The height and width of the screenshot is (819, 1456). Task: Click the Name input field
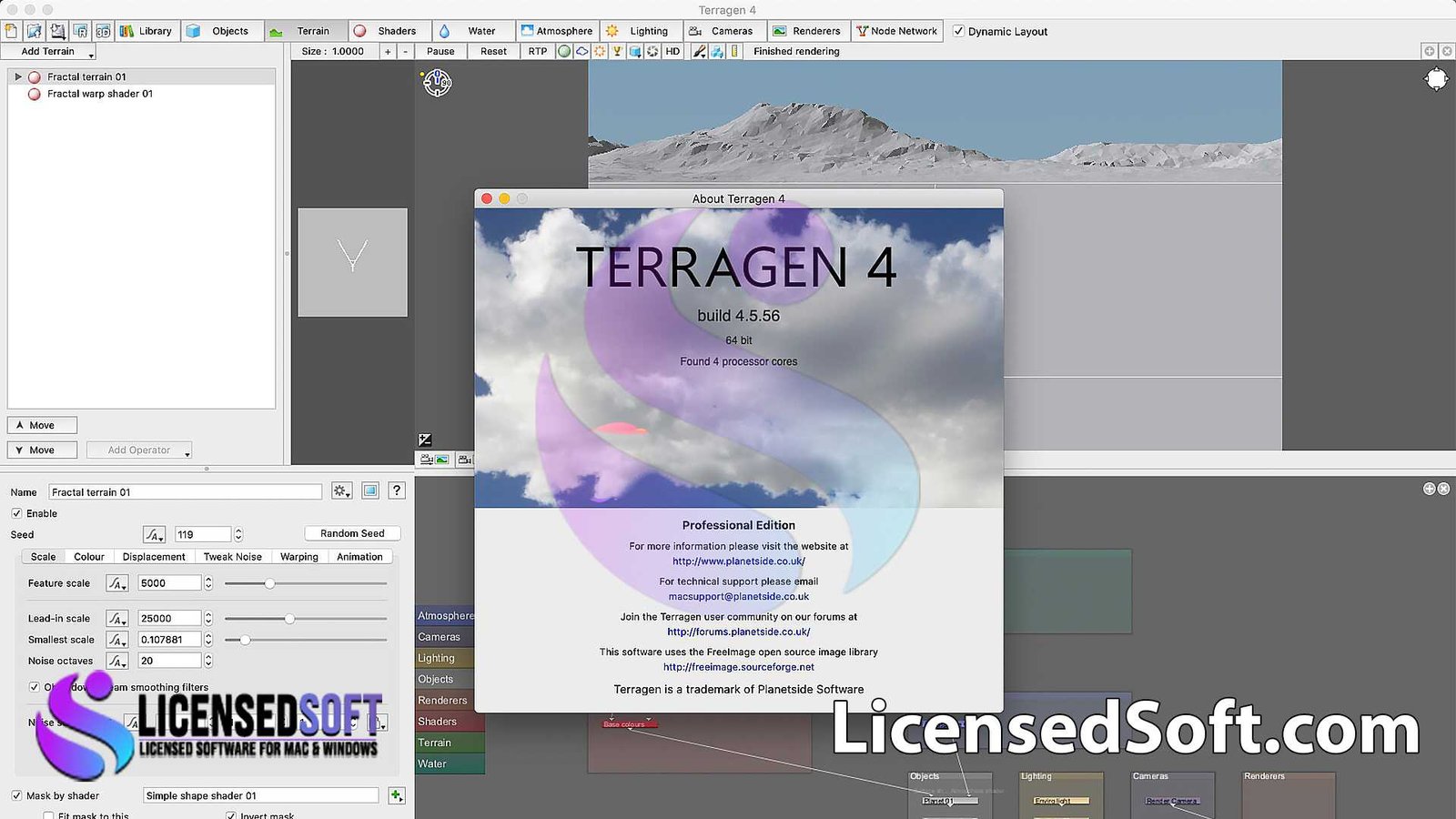tap(186, 492)
